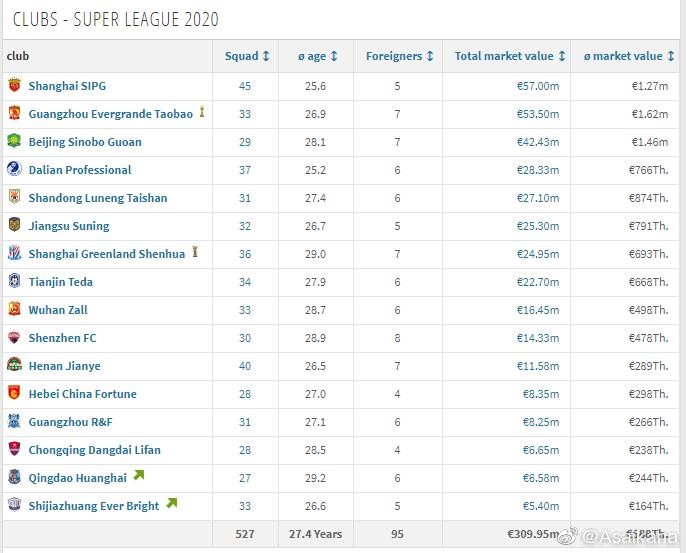
Task: Click the Dalian Professional club crest
Action: coord(14,170)
